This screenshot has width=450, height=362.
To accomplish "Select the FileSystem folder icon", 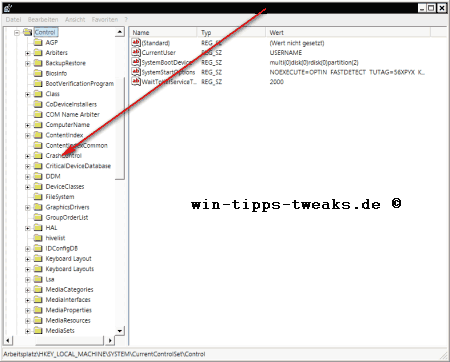I will tap(38, 197).
